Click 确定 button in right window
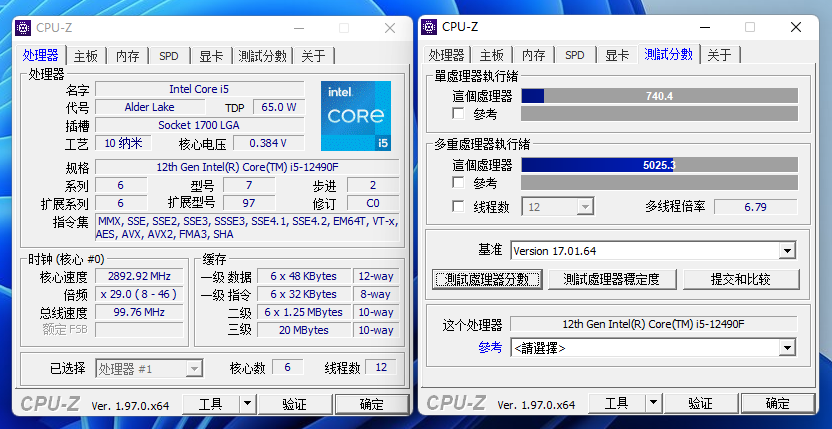Image resolution: width=832 pixels, height=429 pixels. click(x=778, y=403)
